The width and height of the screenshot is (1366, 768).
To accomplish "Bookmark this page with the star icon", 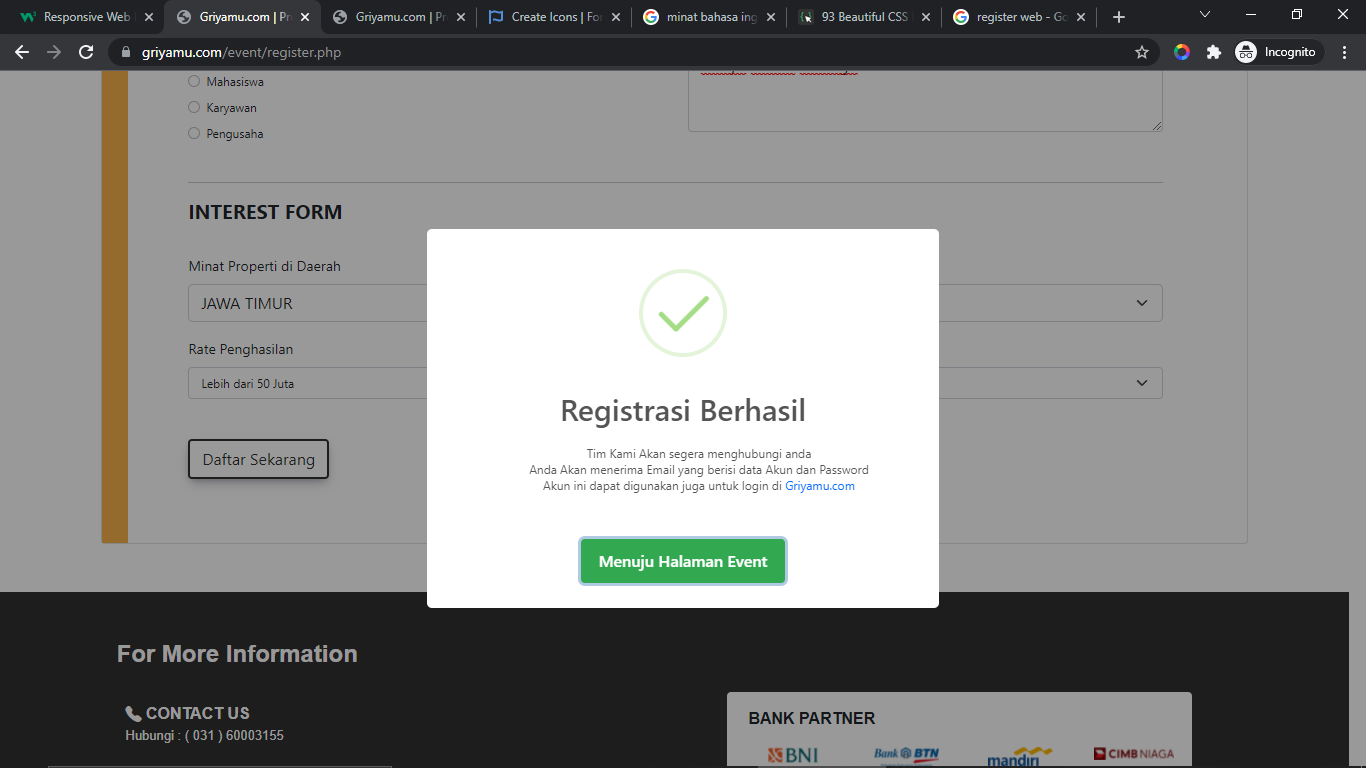I will [1141, 52].
